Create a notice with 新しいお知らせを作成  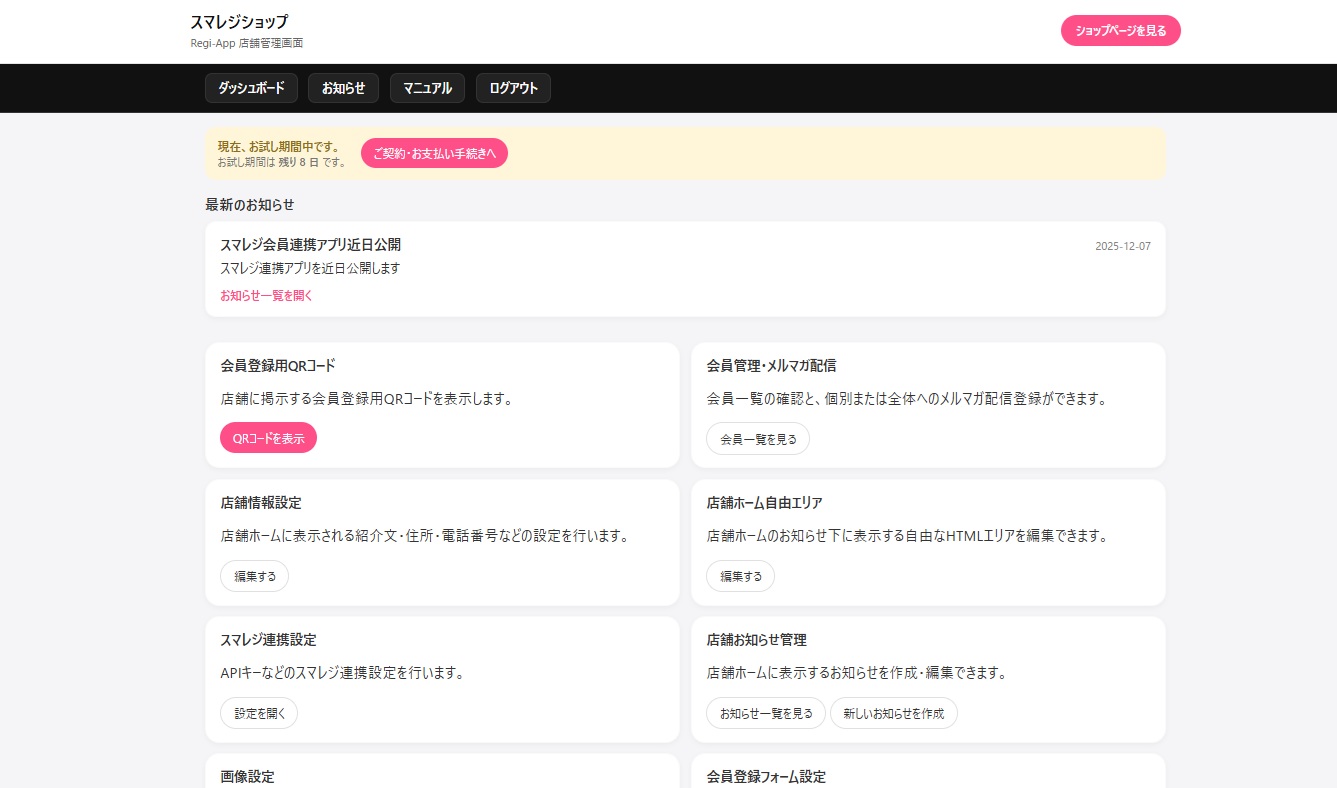(x=893, y=713)
